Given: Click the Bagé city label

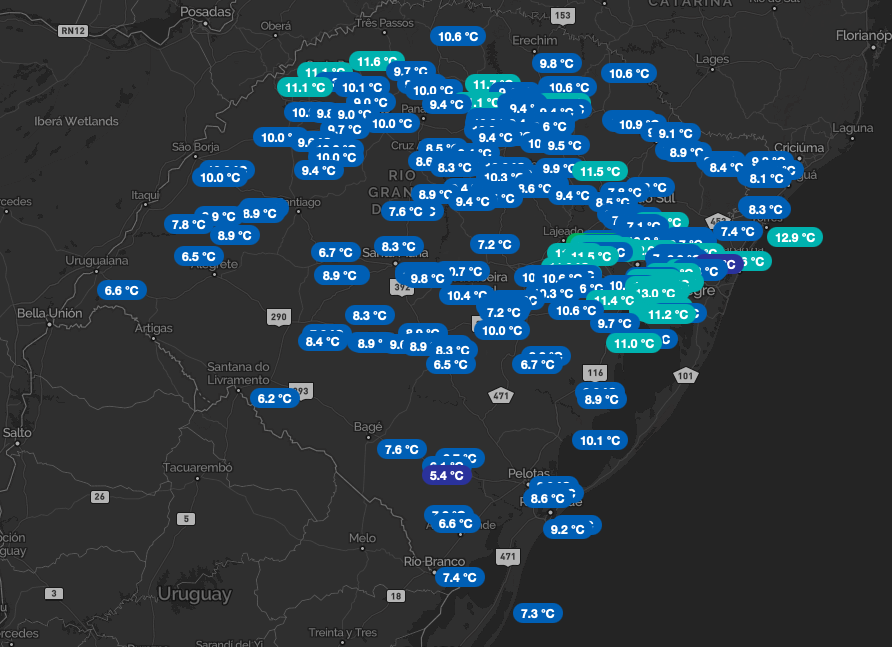Looking at the screenshot, I should (x=368, y=427).
